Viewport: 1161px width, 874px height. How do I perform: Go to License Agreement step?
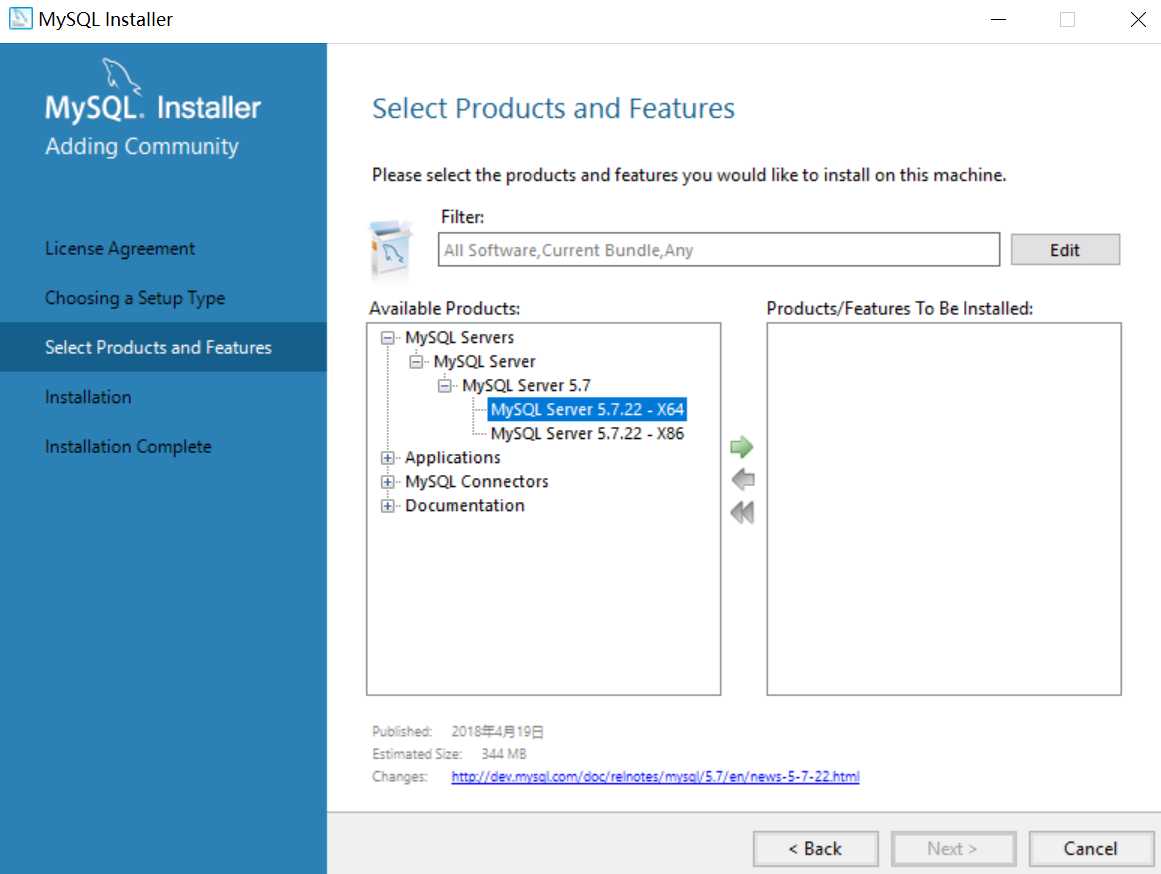(x=120, y=249)
